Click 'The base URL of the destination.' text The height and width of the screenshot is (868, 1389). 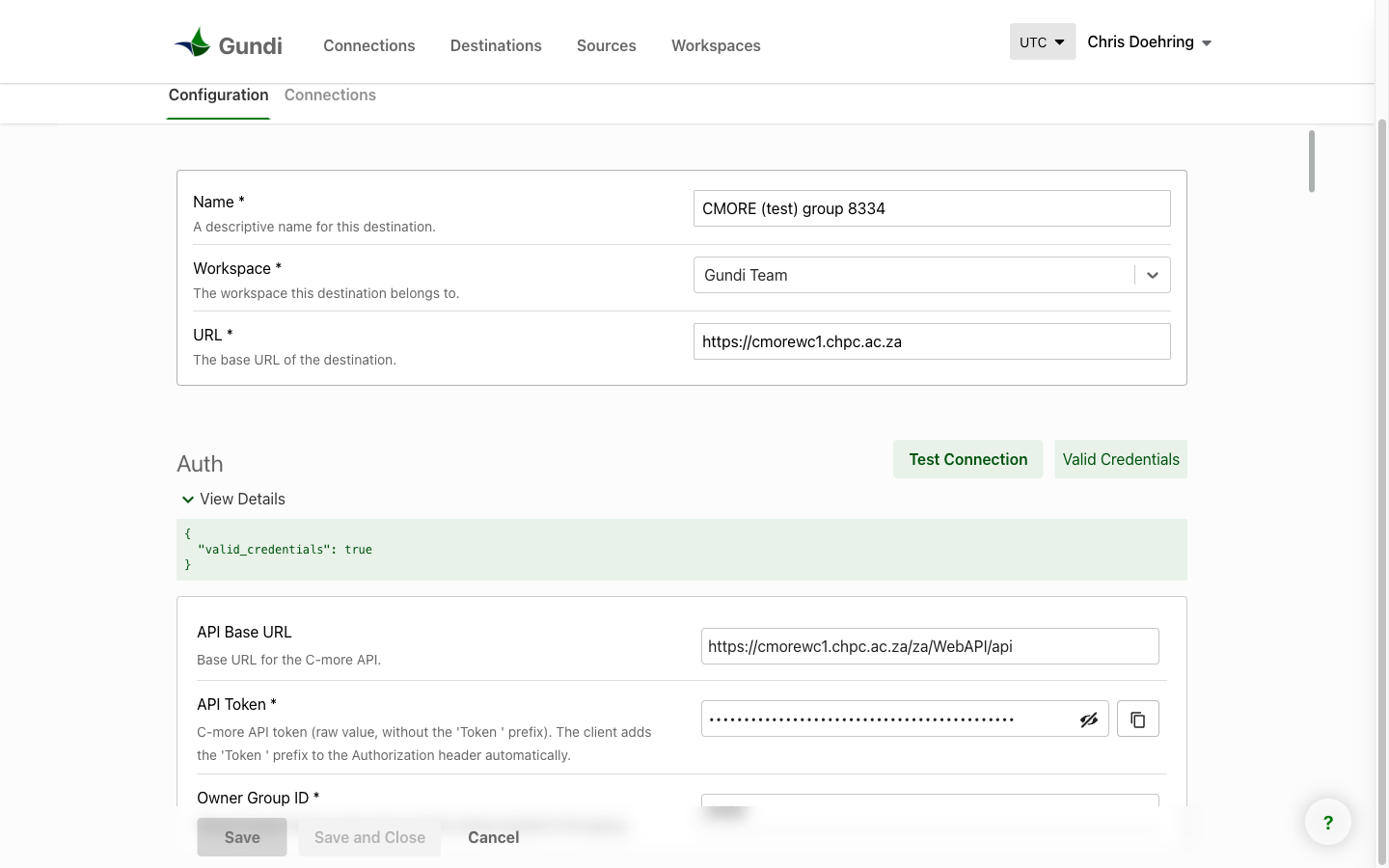tap(294, 360)
